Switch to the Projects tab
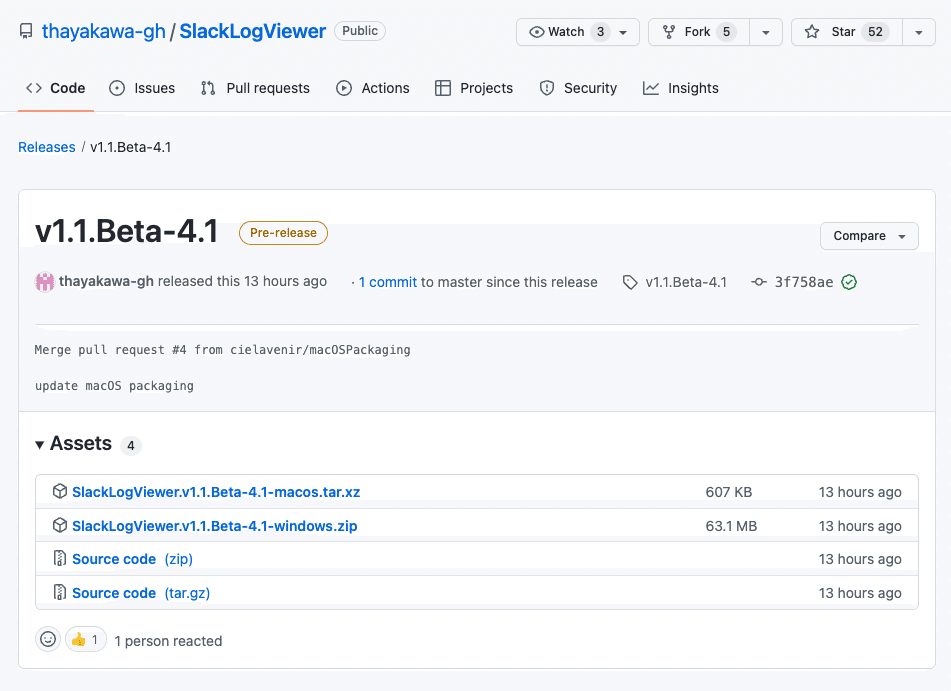 474,88
